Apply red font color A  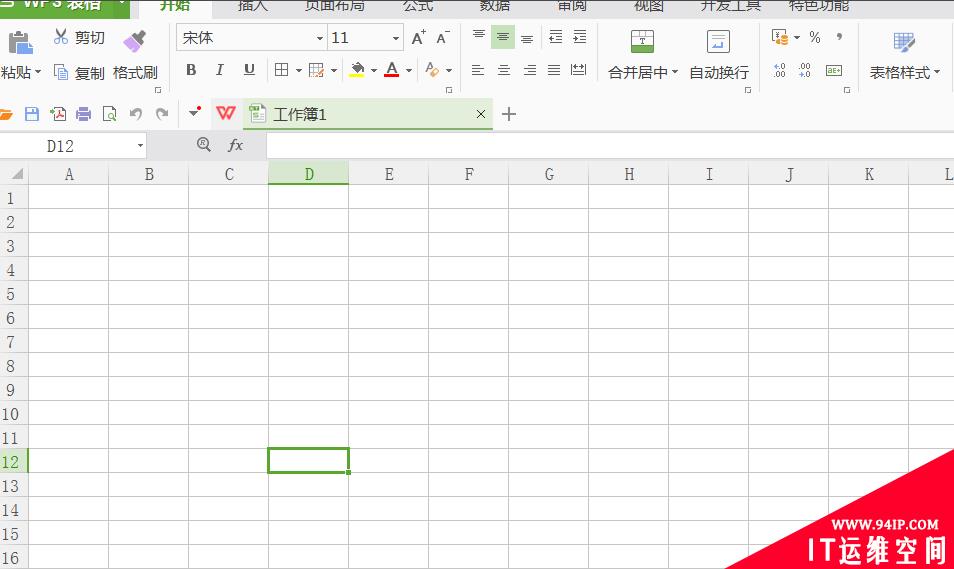392,70
